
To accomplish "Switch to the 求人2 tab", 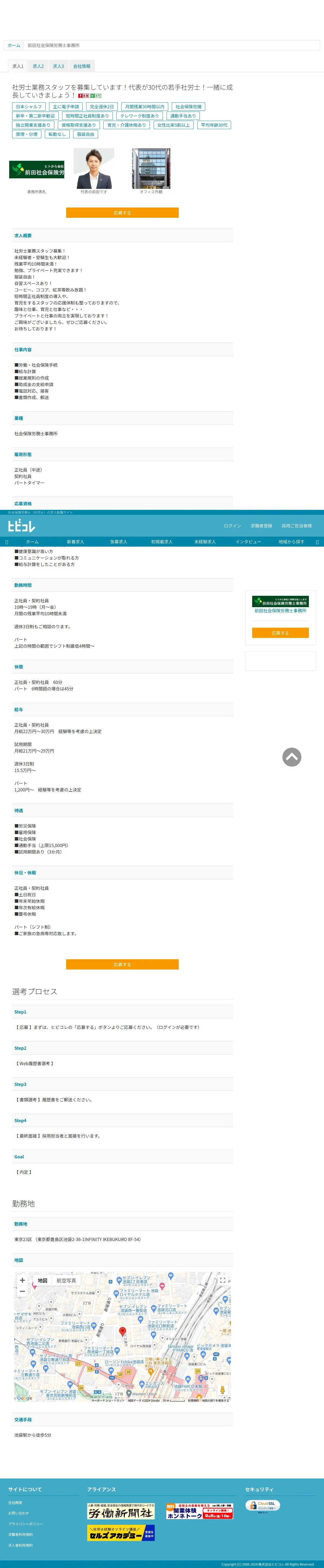I will click(x=38, y=66).
